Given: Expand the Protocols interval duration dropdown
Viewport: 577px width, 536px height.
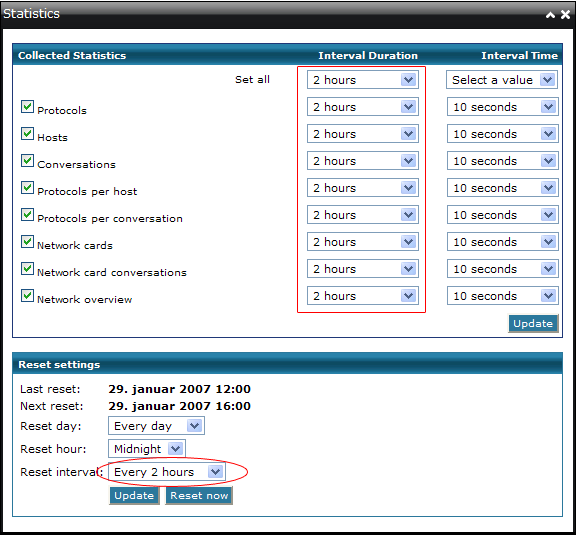Looking at the screenshot, I should (x=363, y=107).
